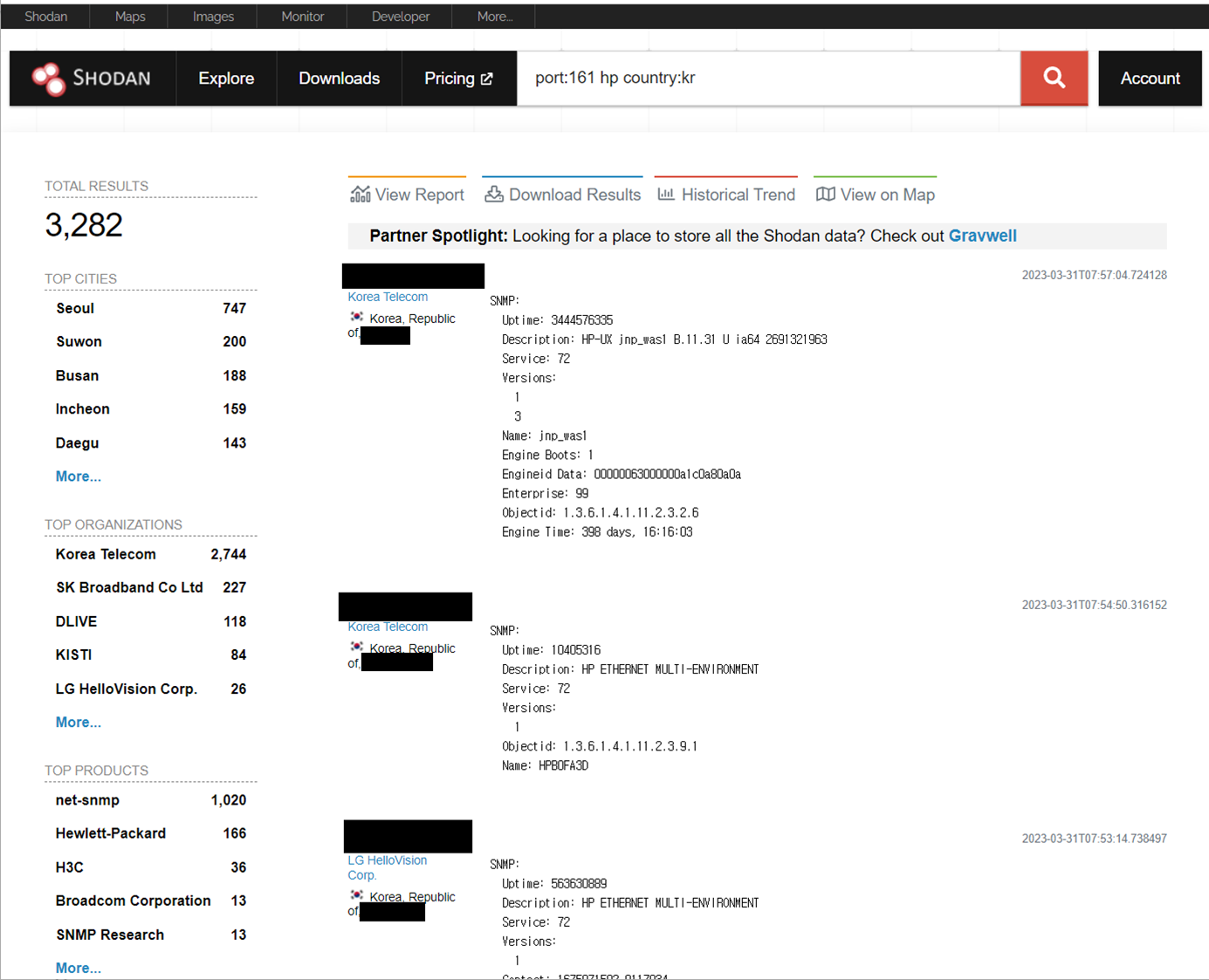Filter by LG HelloVision Corp. in sidebar

(151, 689)
